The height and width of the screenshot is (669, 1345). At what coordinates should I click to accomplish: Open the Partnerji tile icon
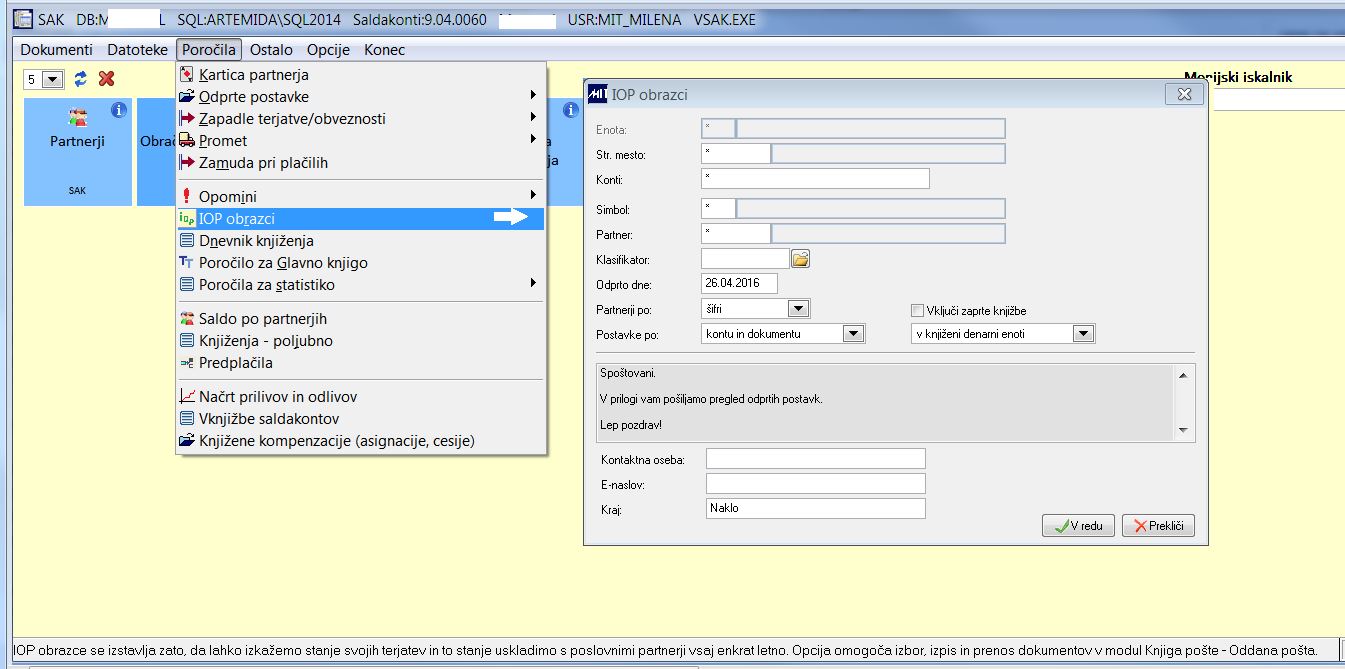coord(78,118)
